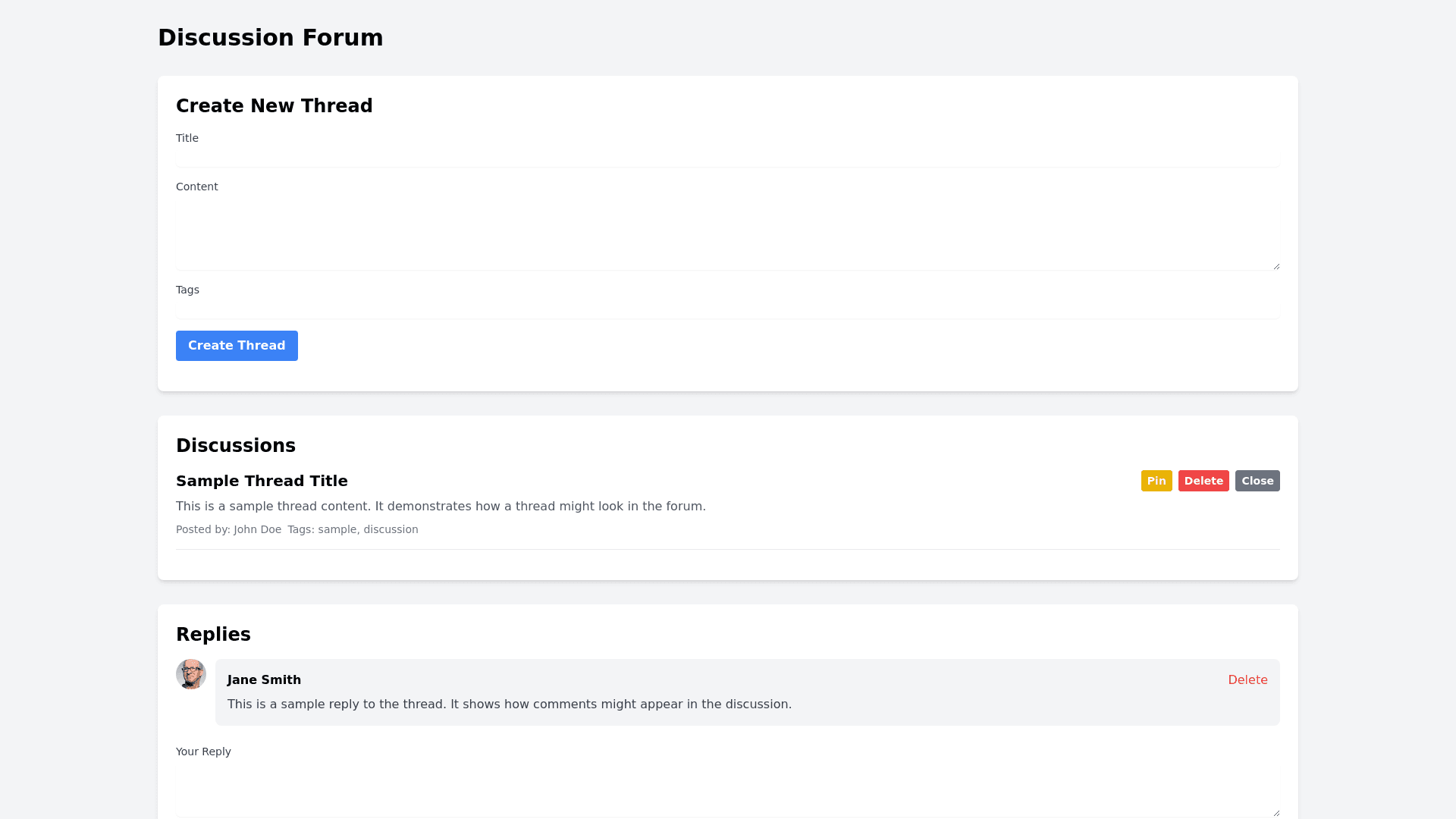Click the Title field label

[187, 138]
